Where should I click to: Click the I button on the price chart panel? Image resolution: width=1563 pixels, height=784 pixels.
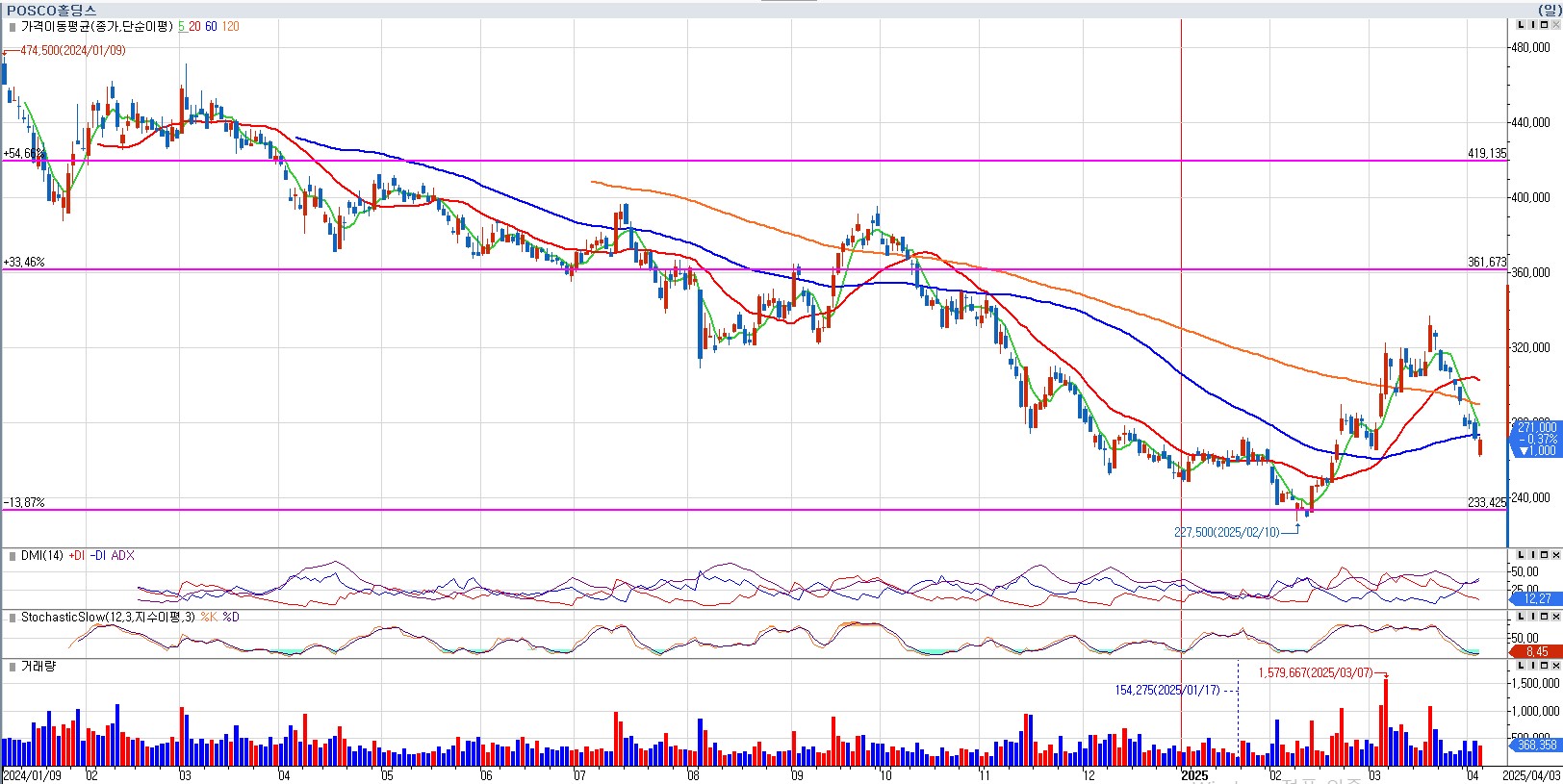(1532, 25)
